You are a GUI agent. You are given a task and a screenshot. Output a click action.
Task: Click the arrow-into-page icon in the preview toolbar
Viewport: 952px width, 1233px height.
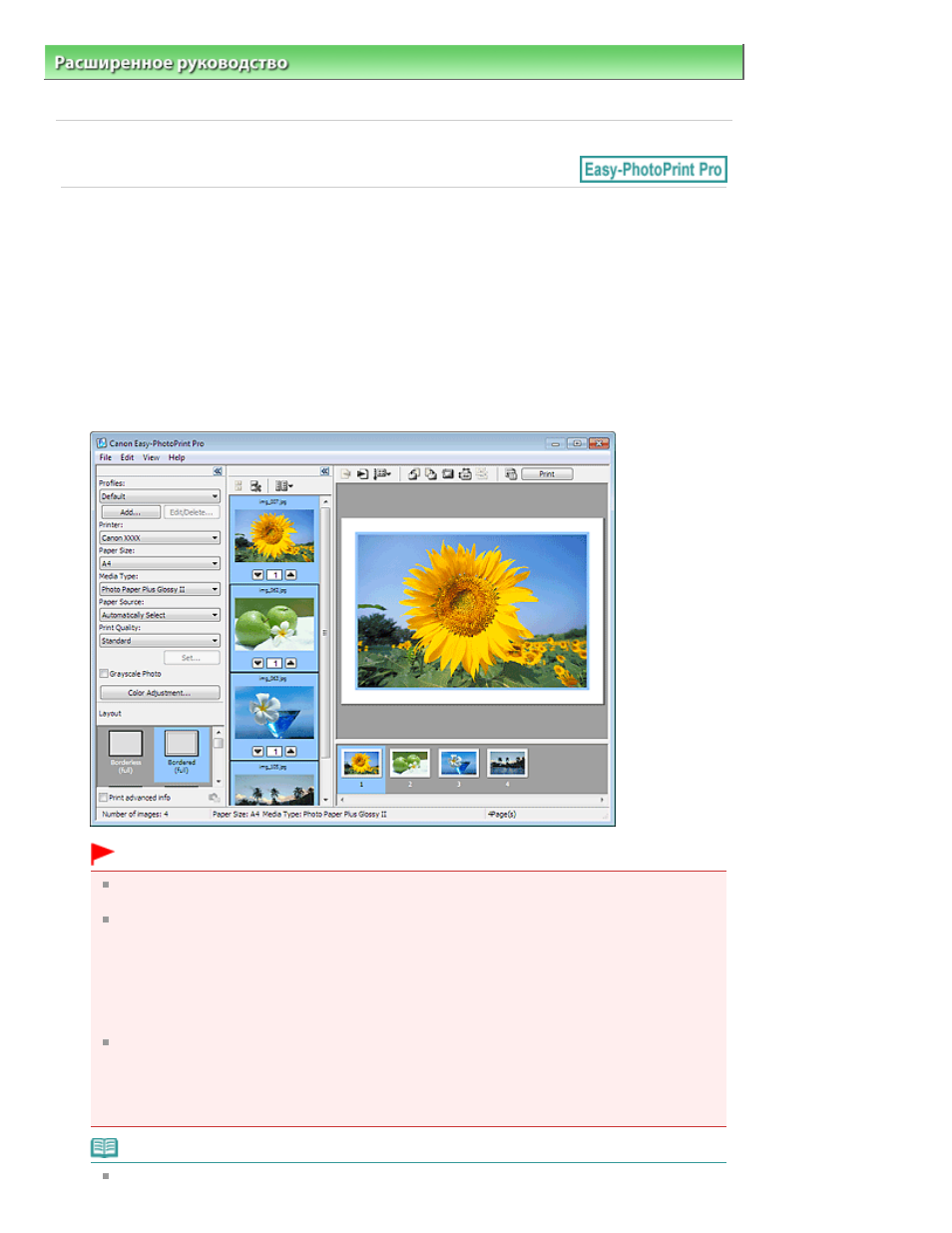[363, 474]
